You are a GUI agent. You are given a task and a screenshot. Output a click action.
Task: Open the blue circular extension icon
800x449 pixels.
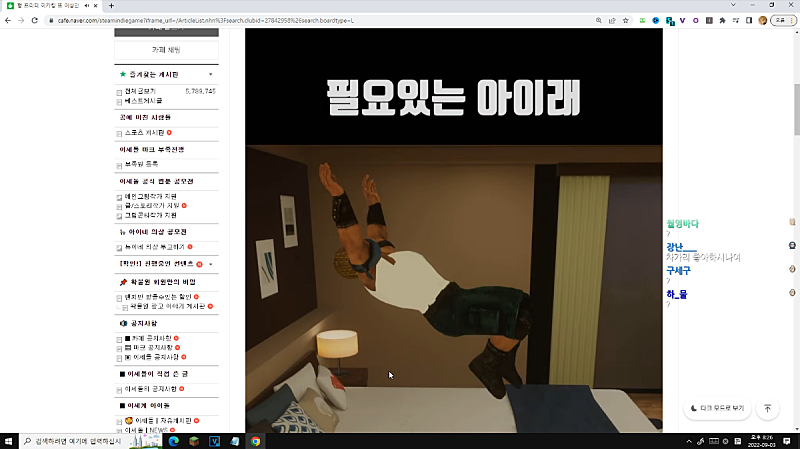[656, 20]
